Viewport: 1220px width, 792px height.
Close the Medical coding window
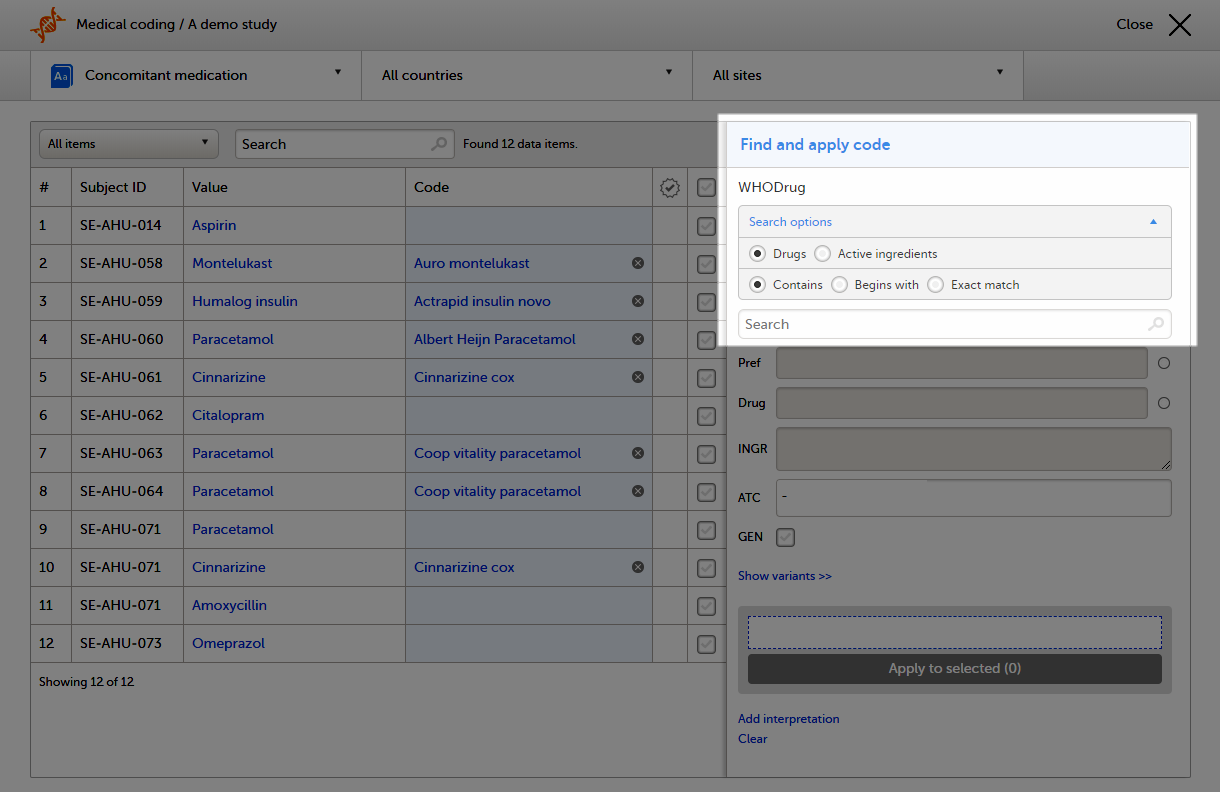tap(1179, 25)
